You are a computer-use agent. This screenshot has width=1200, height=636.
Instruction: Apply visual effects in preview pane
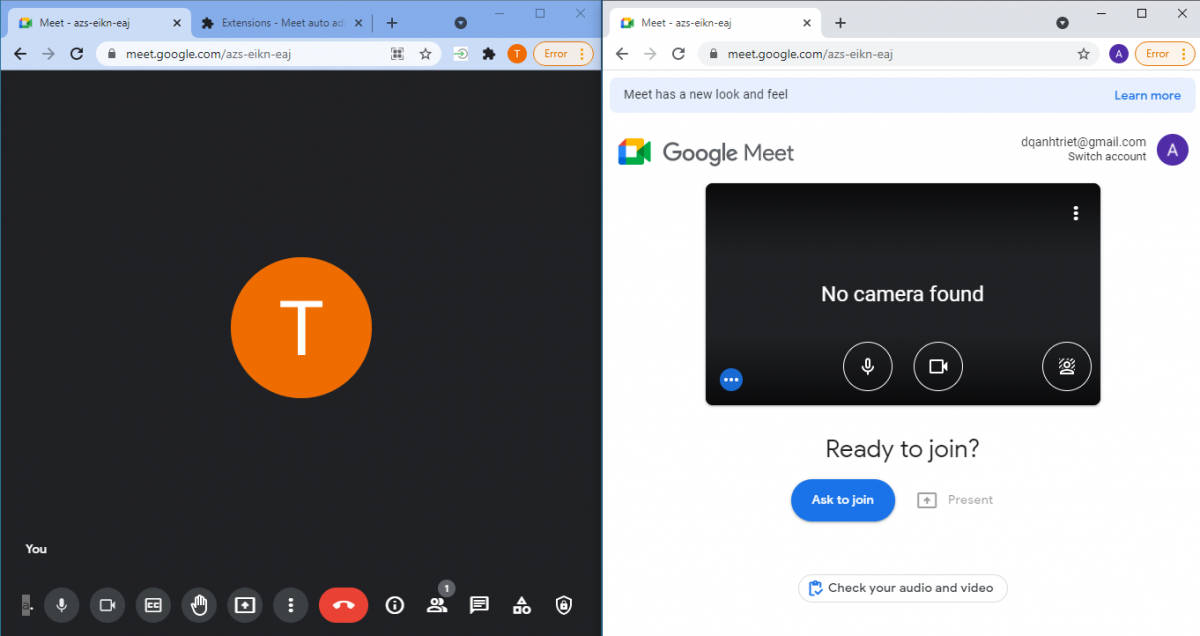1067,367
